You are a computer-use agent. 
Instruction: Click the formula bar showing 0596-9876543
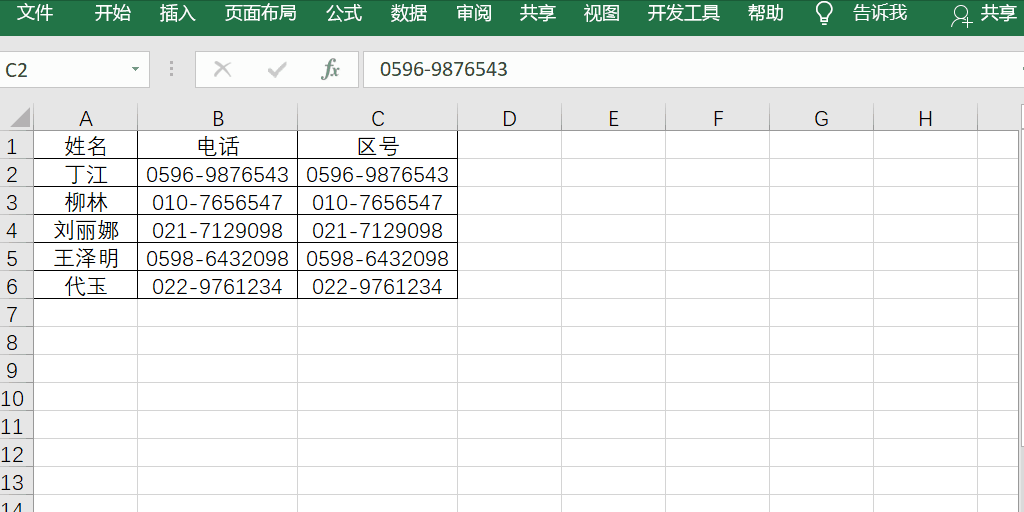click(x=692, y=69)
